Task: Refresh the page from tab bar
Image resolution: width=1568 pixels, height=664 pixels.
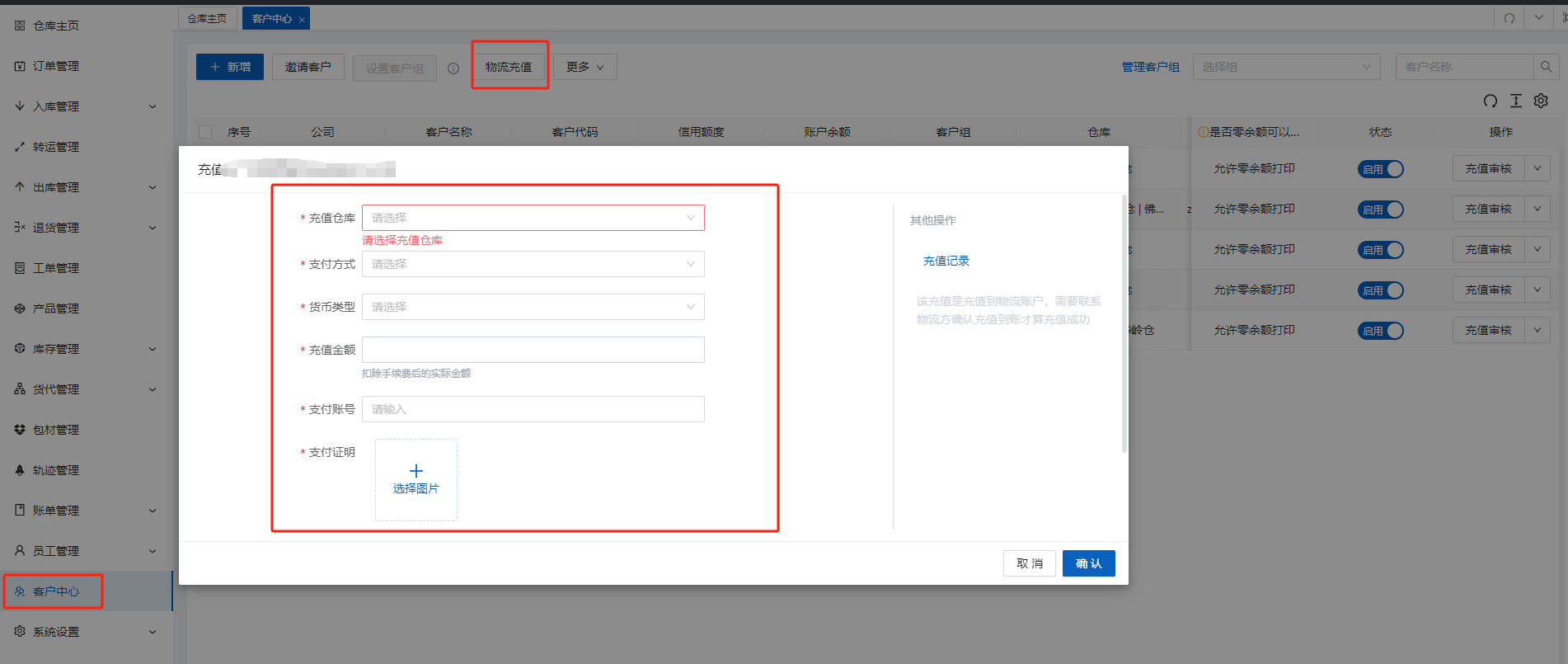Action: click(1509, 18)
